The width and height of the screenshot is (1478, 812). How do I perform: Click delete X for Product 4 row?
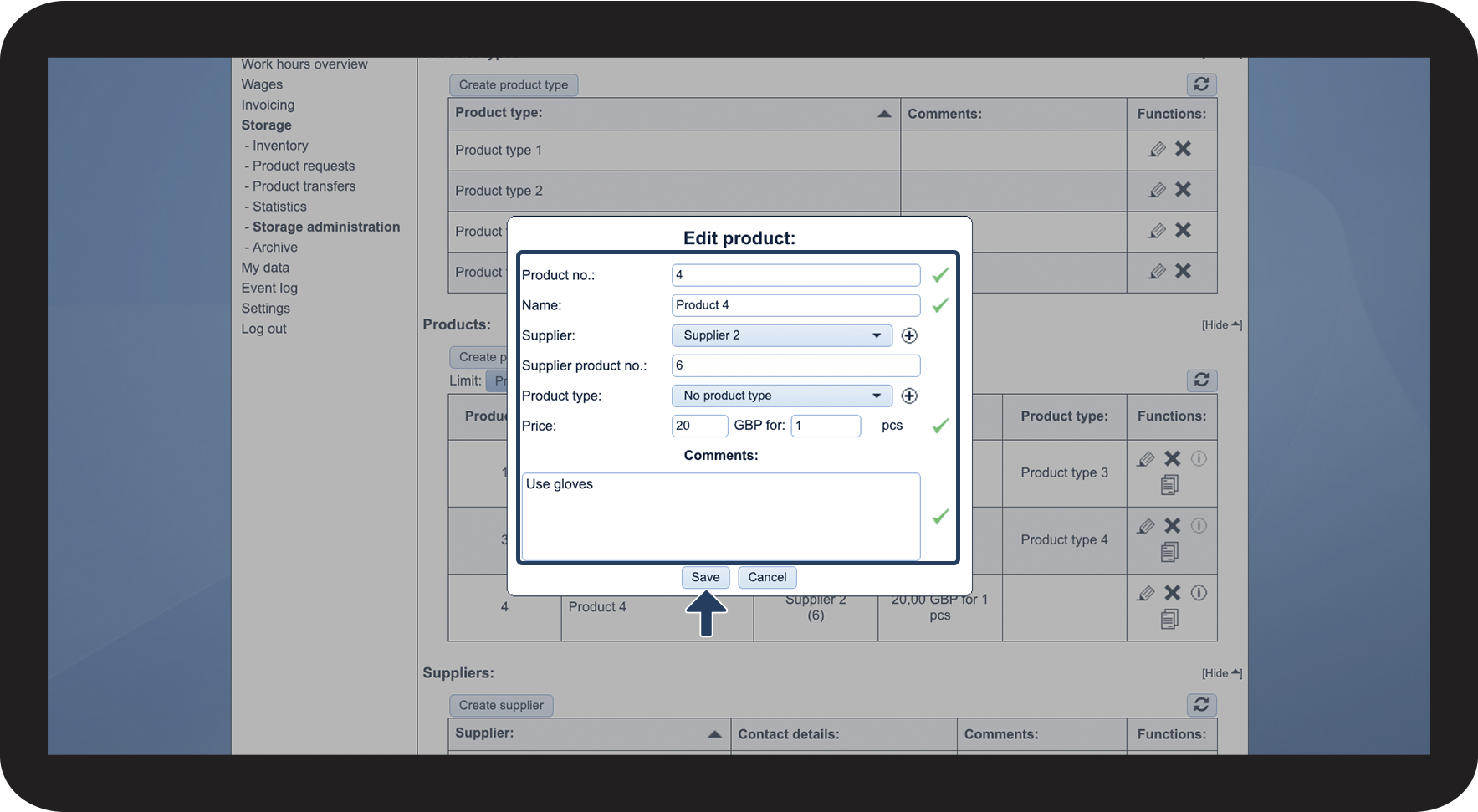coord(1173,593)
